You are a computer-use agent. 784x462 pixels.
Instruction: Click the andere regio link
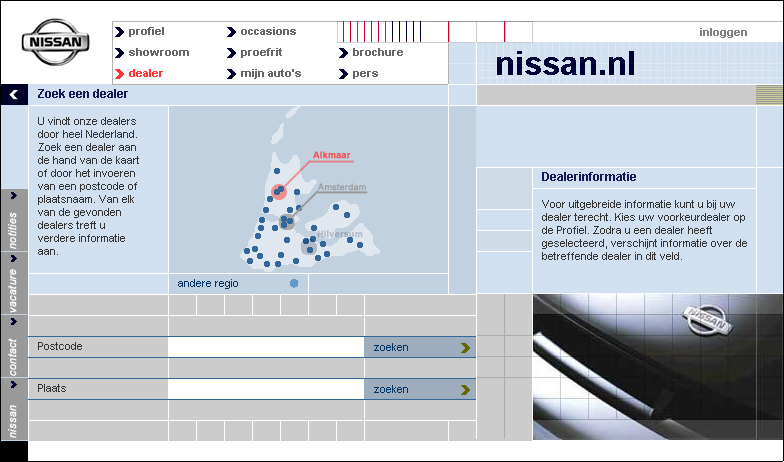[x=208, y=284]
